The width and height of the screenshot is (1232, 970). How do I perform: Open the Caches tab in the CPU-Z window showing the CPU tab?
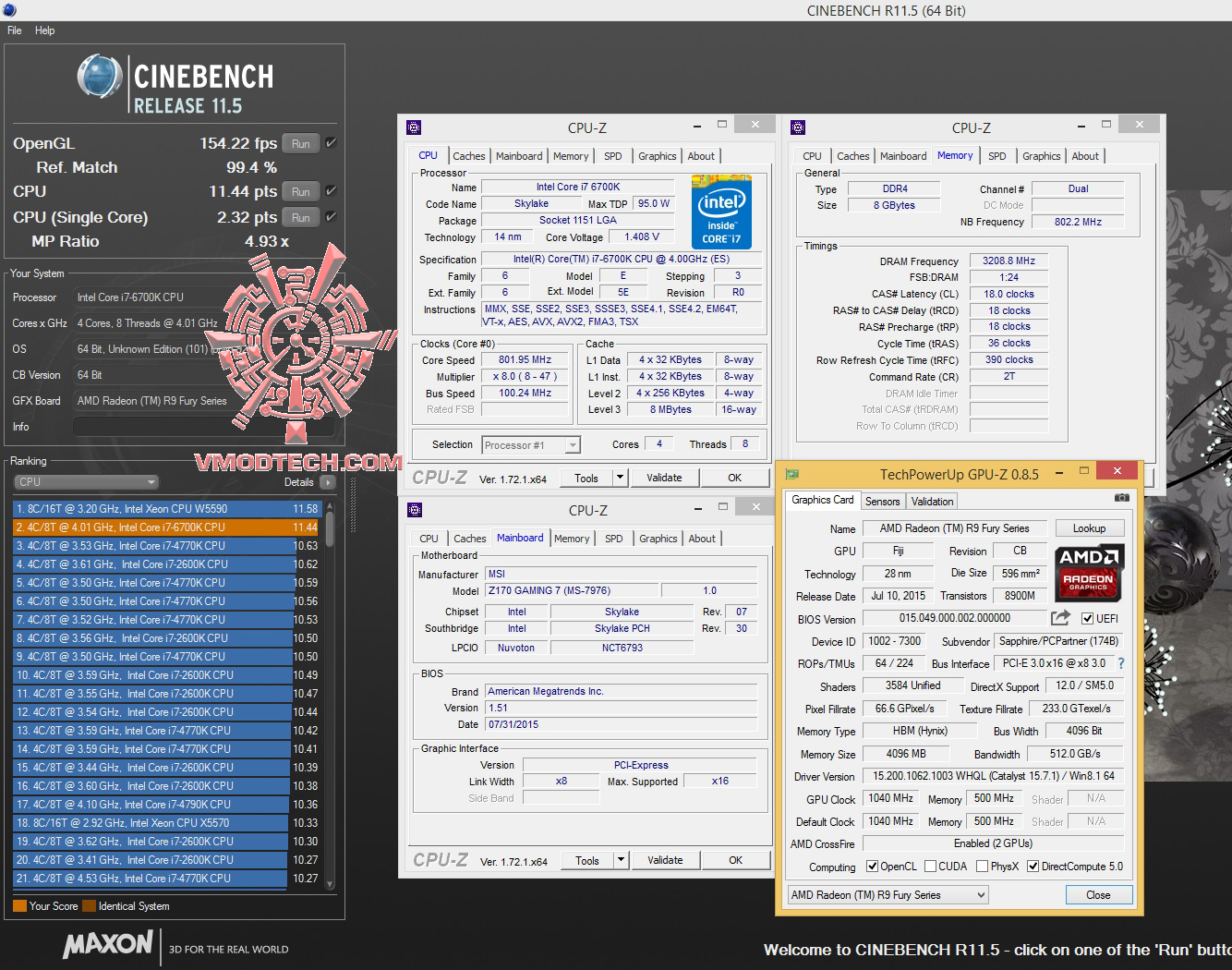pos(469,156)
